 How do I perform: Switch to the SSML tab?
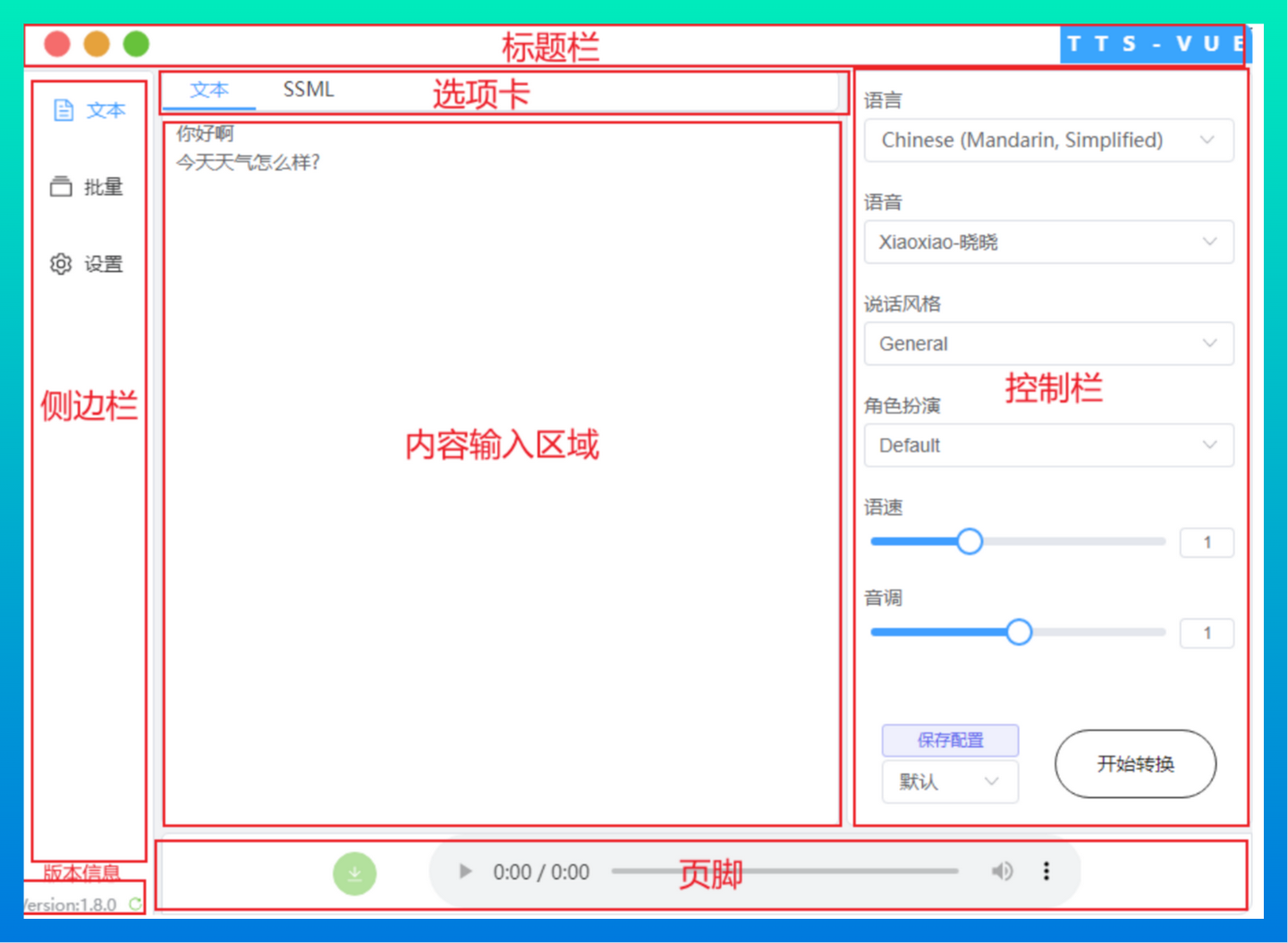(308, 89)
